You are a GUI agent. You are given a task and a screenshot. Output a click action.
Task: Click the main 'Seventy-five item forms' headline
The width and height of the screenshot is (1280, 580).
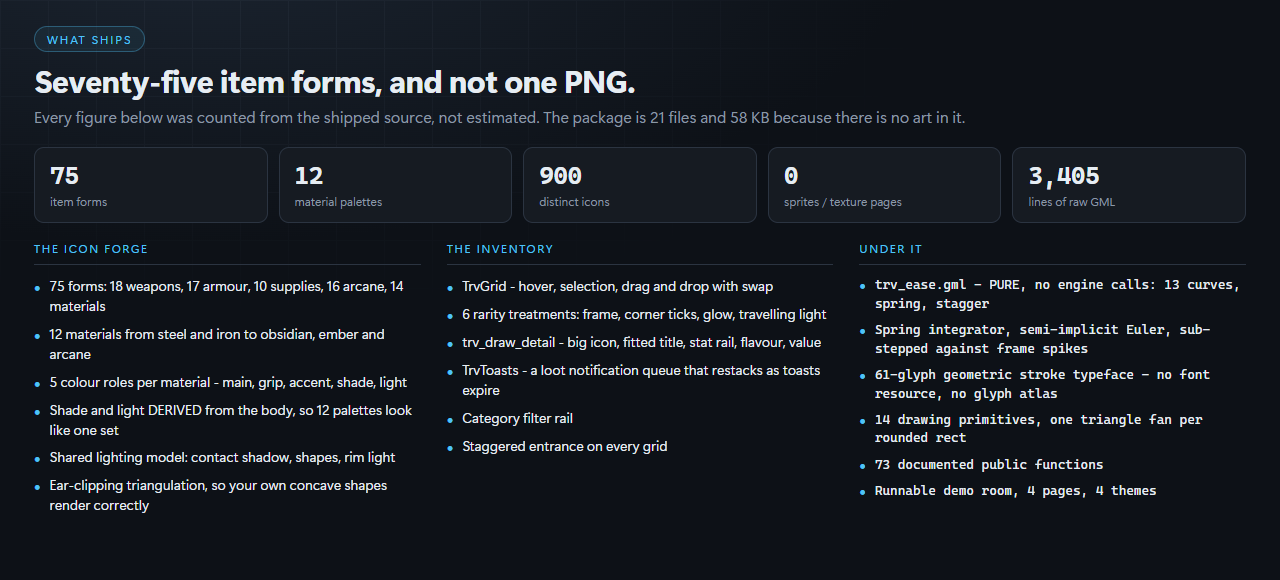335,82
